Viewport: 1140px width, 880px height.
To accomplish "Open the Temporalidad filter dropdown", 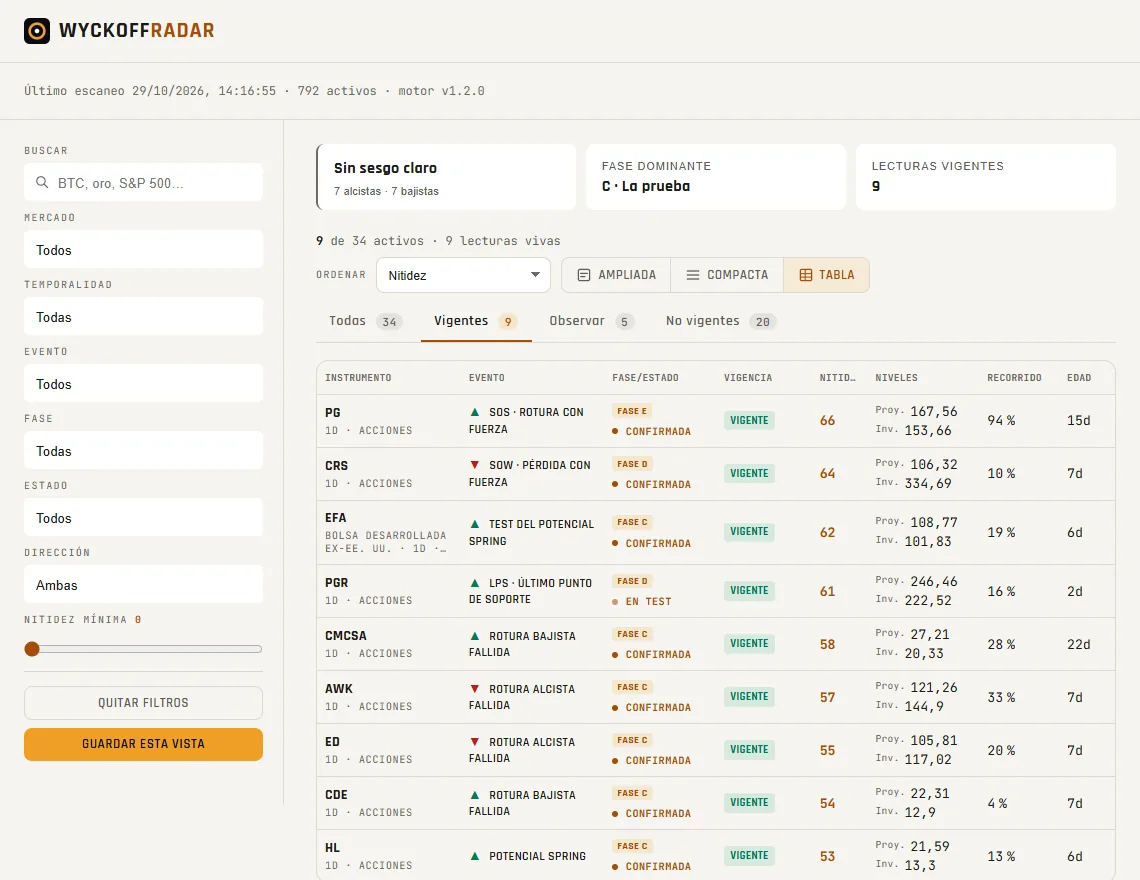I will pos(143,316).
